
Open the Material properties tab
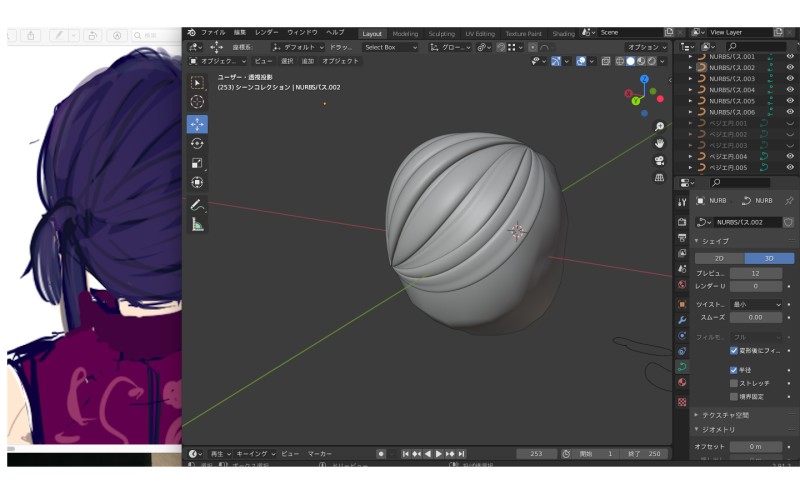pos(682,382)
